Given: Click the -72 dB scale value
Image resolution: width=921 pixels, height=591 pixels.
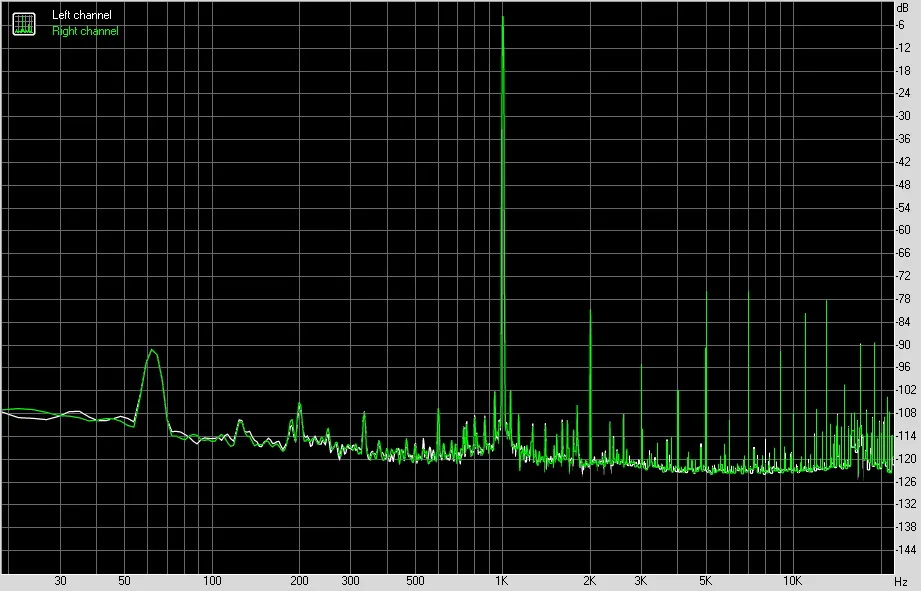Looking at the screenshot, I should tap(903, 276).
